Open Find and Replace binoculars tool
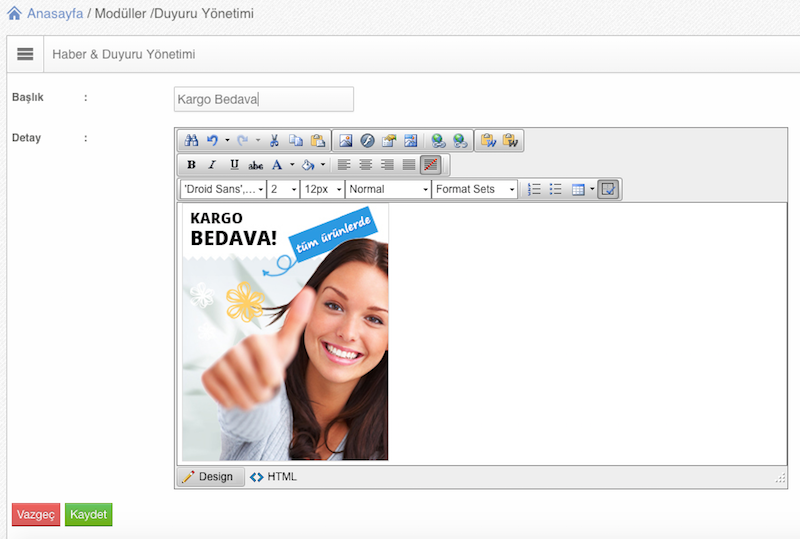 [x=191, y=140]
